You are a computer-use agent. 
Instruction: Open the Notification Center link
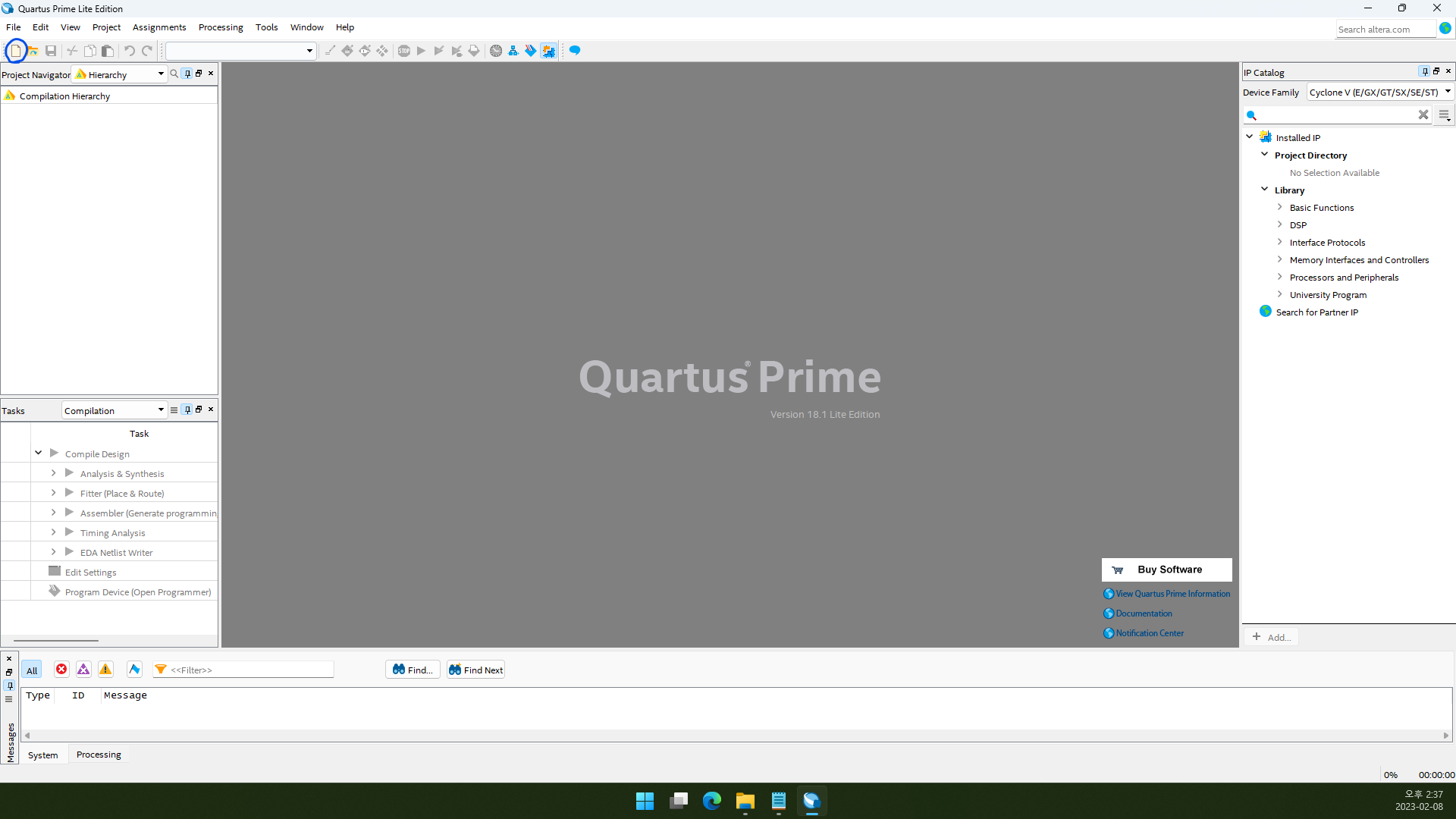pyautogui.click(x=1150, y=633)
